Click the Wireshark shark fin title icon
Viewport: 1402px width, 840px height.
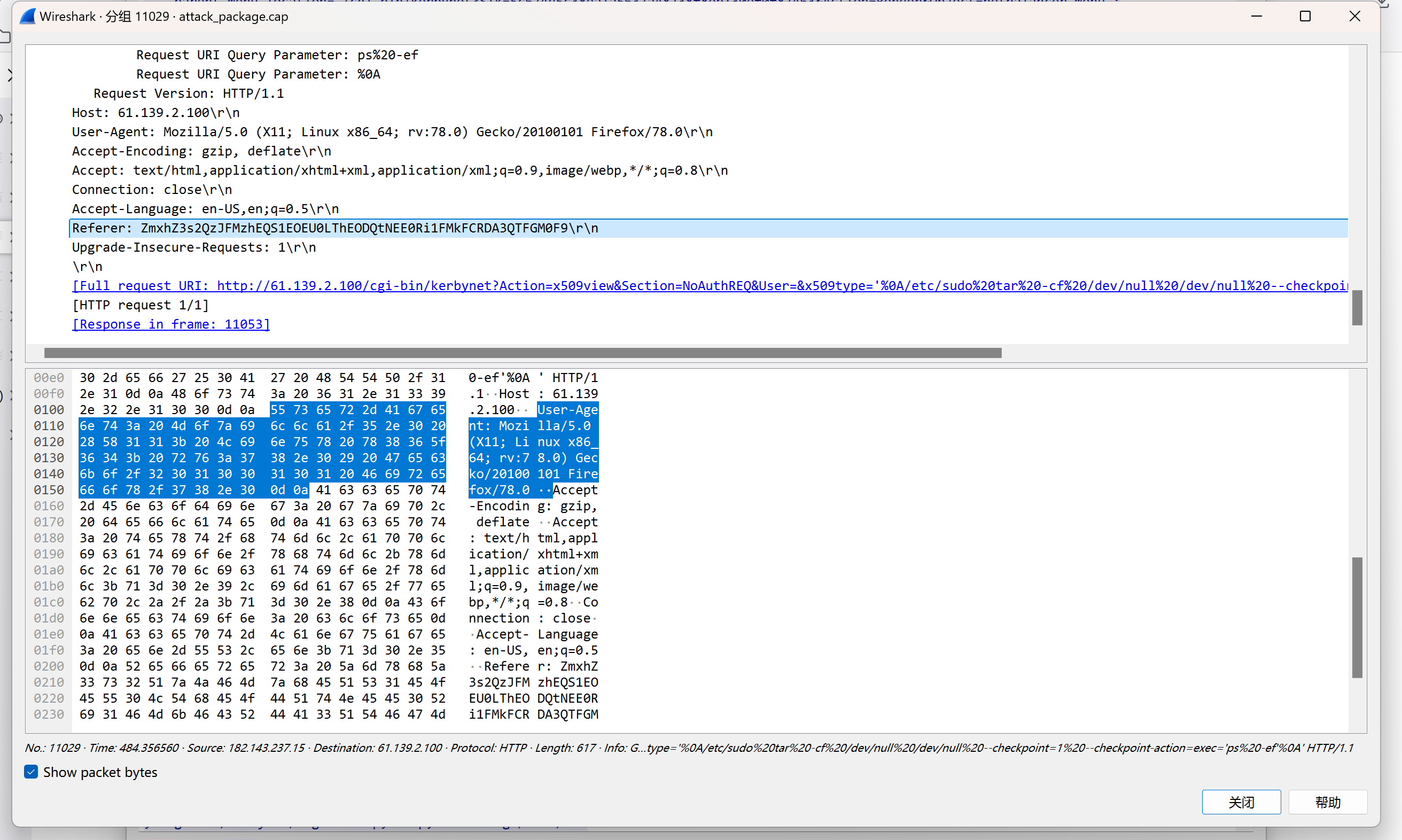point(27,17)
